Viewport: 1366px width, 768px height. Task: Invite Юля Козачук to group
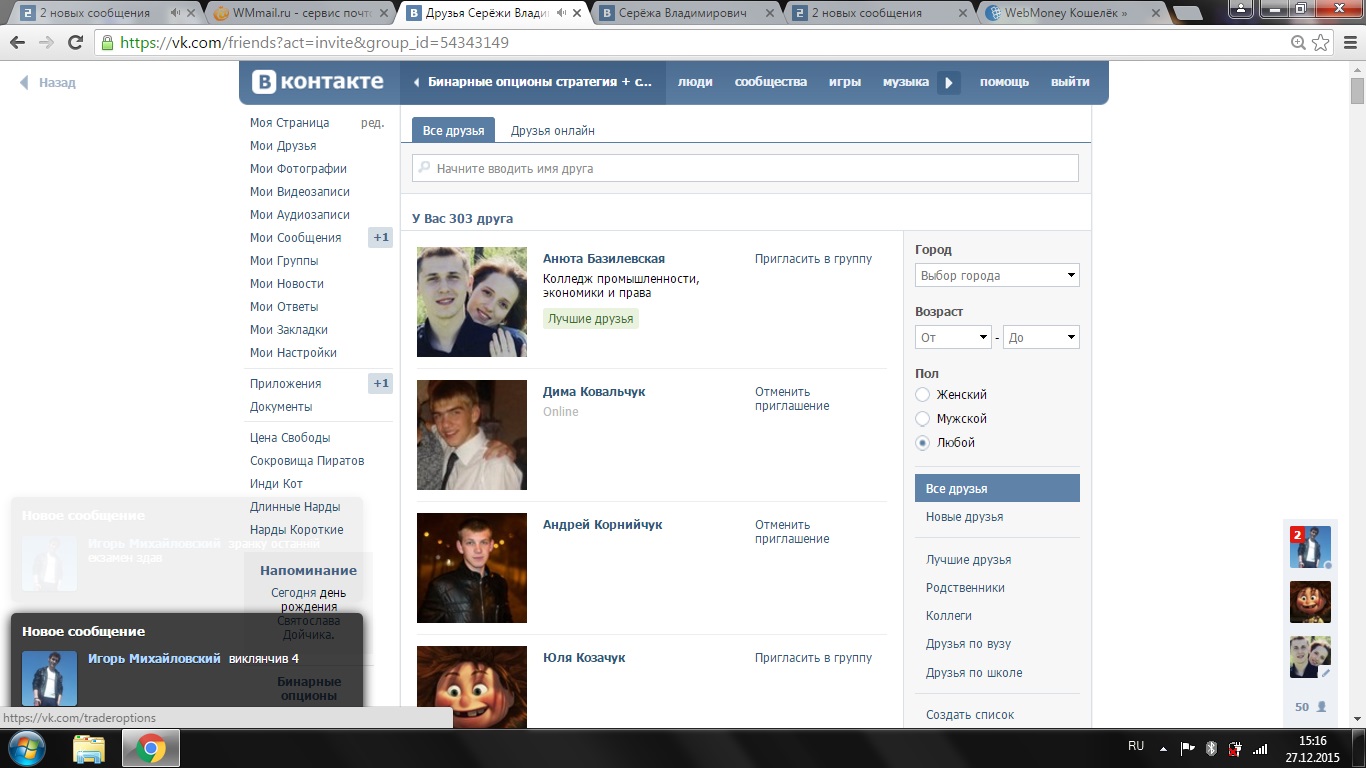813,658
